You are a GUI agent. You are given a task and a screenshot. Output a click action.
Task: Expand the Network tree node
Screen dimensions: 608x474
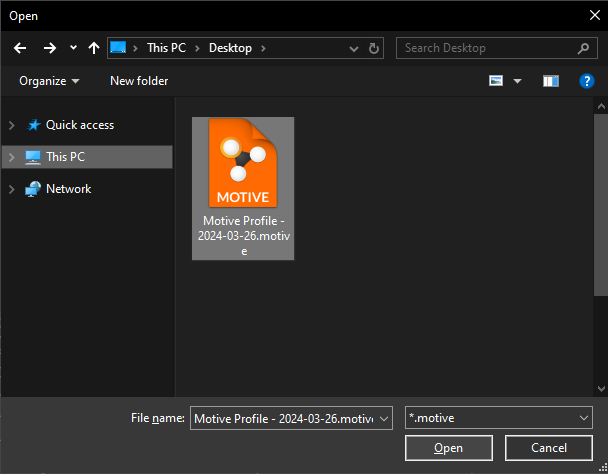click(11, 189)
